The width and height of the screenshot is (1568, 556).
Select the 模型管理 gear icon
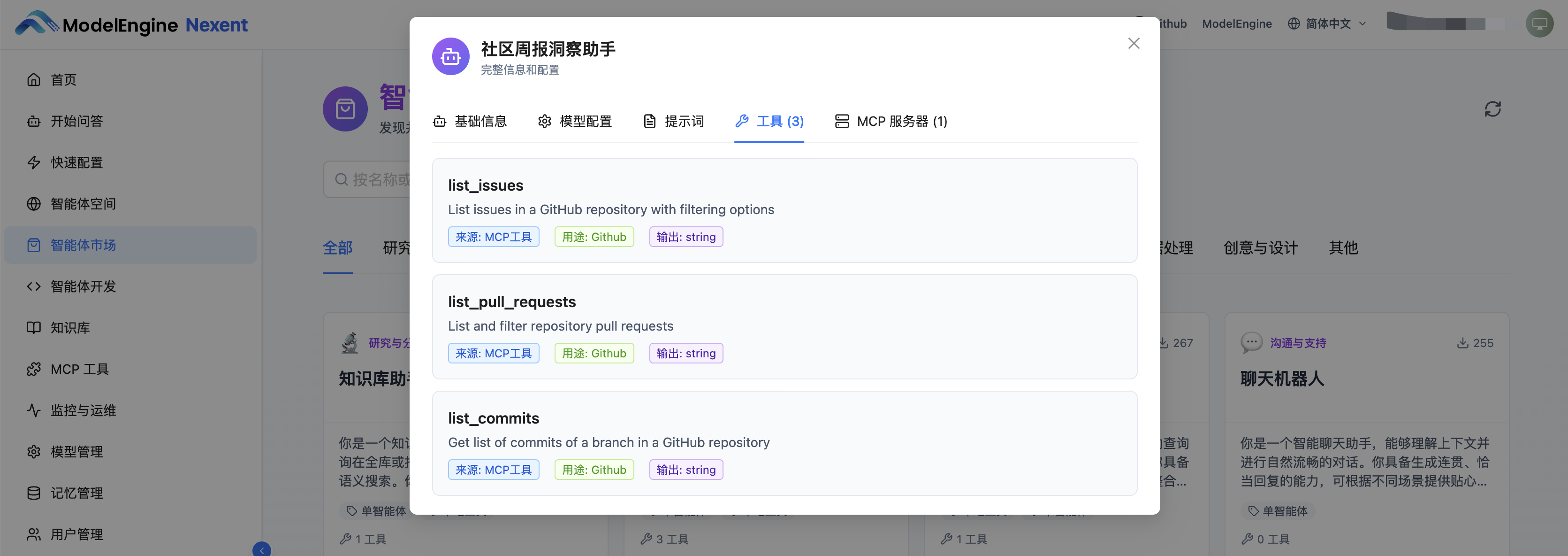point(34,451)
